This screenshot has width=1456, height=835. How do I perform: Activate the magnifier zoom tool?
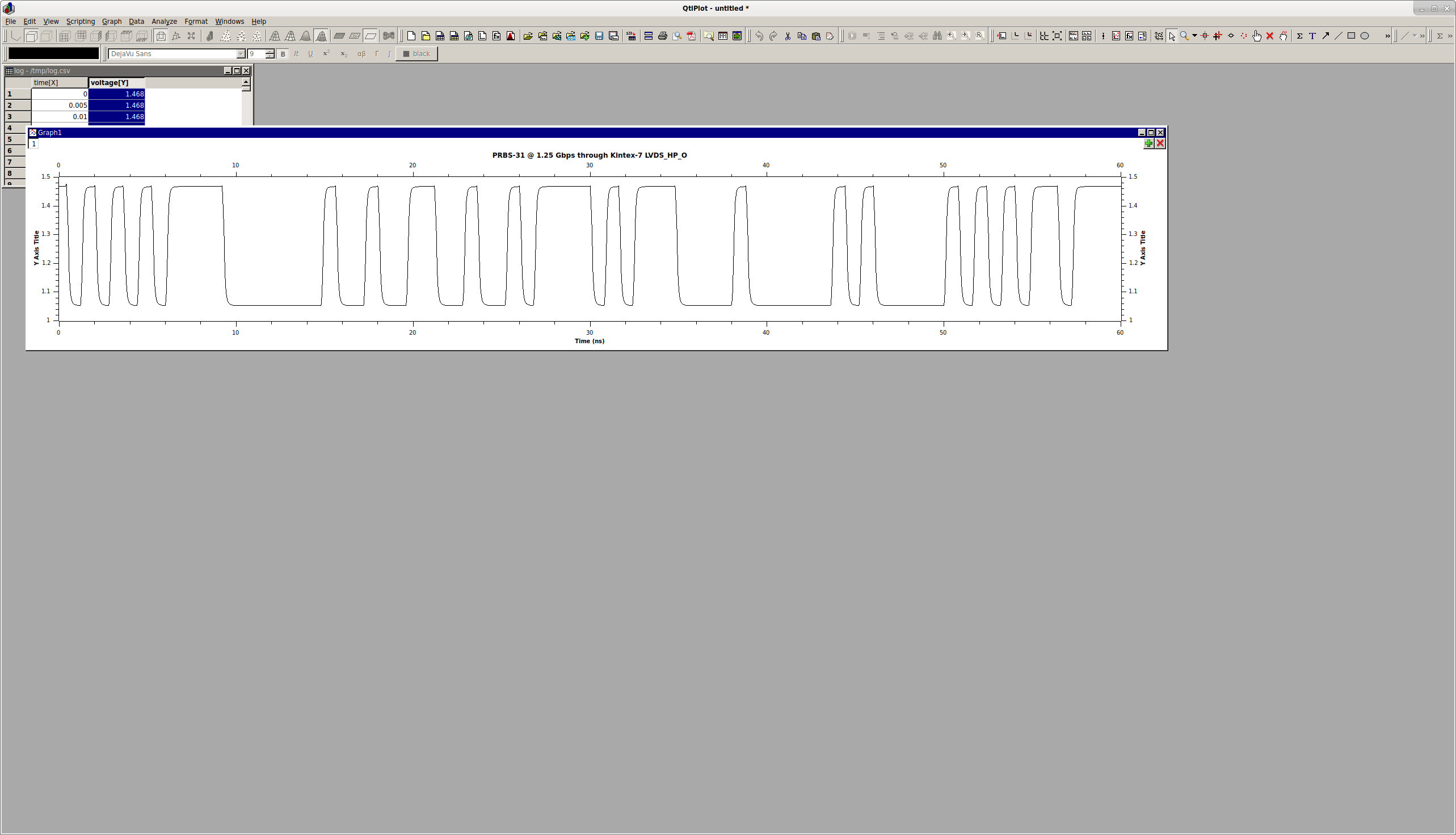[1184, 36]
